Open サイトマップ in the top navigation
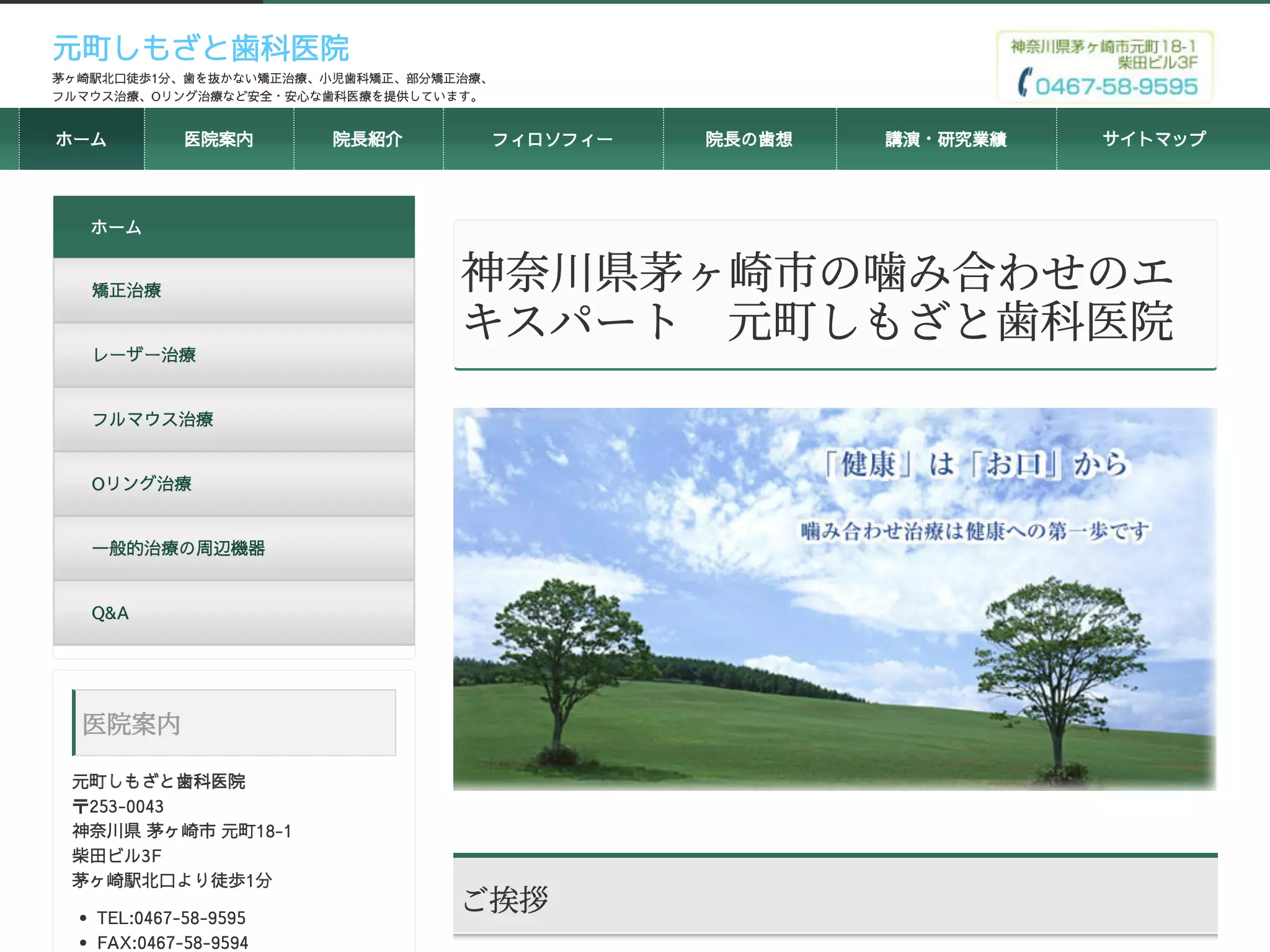The image size is (1270, 952). click(1155, 139)
